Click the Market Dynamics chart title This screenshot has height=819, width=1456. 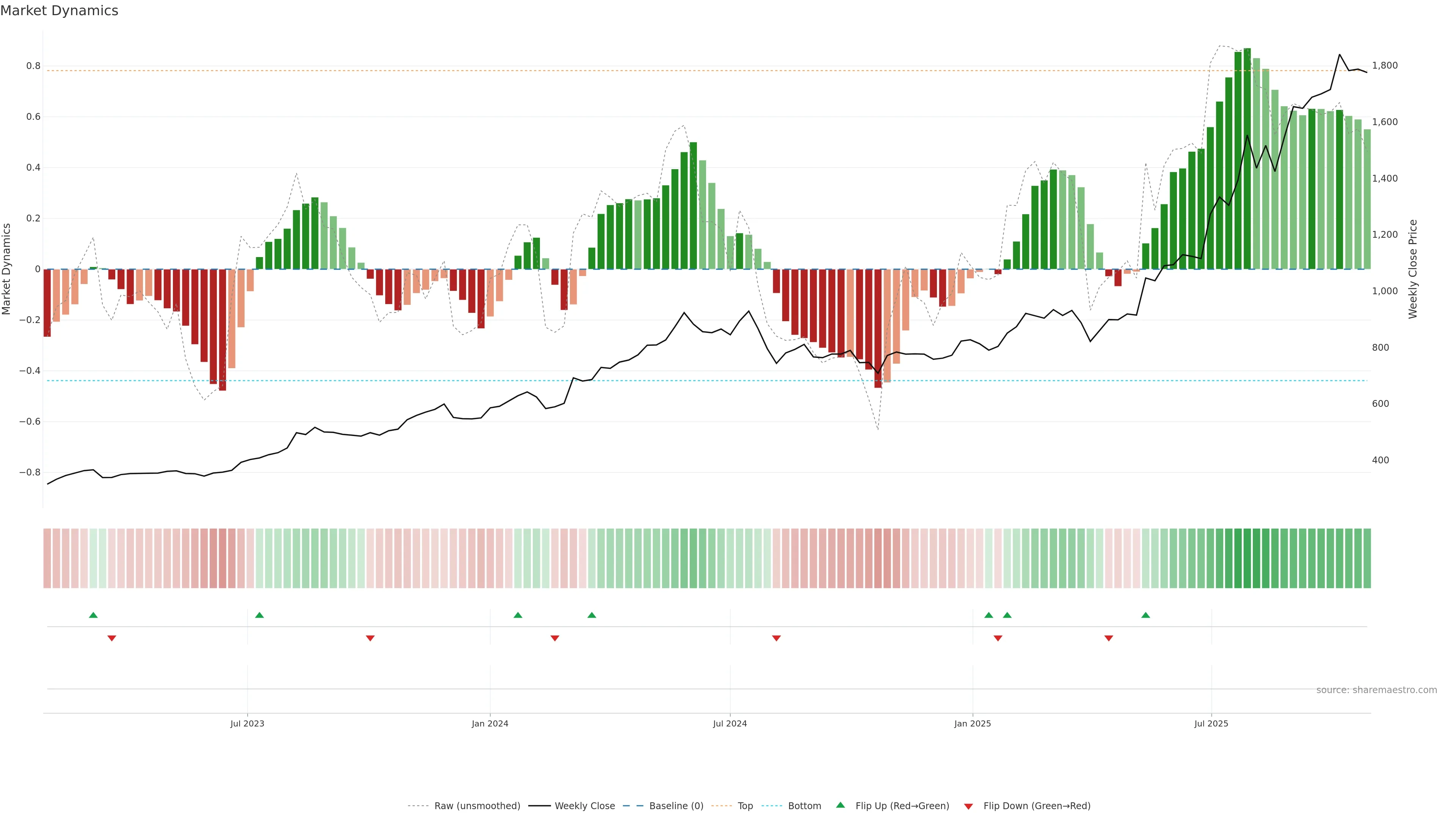coord(60,11)
